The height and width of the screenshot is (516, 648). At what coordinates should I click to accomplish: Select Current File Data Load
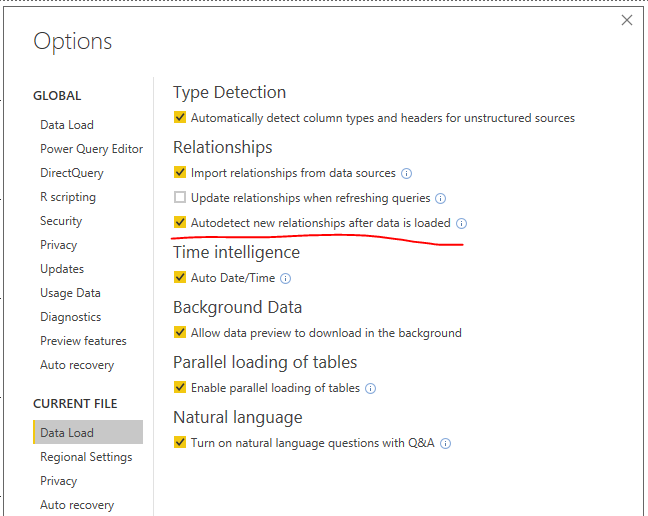(x=88, y=433)
